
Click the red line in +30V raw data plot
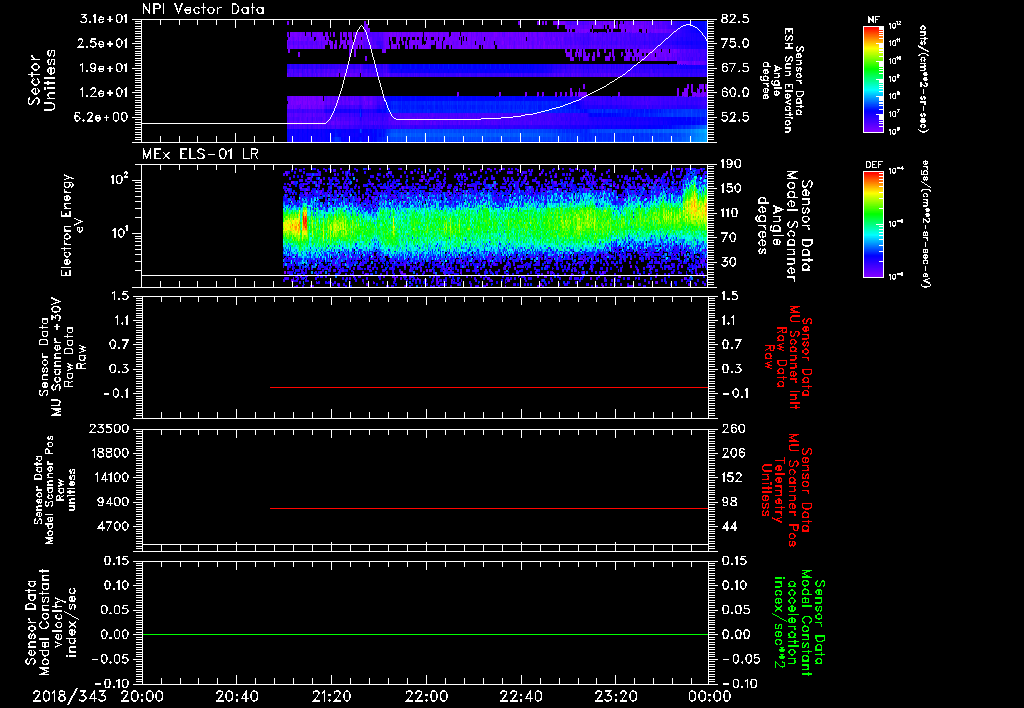[x=489, y=387]
